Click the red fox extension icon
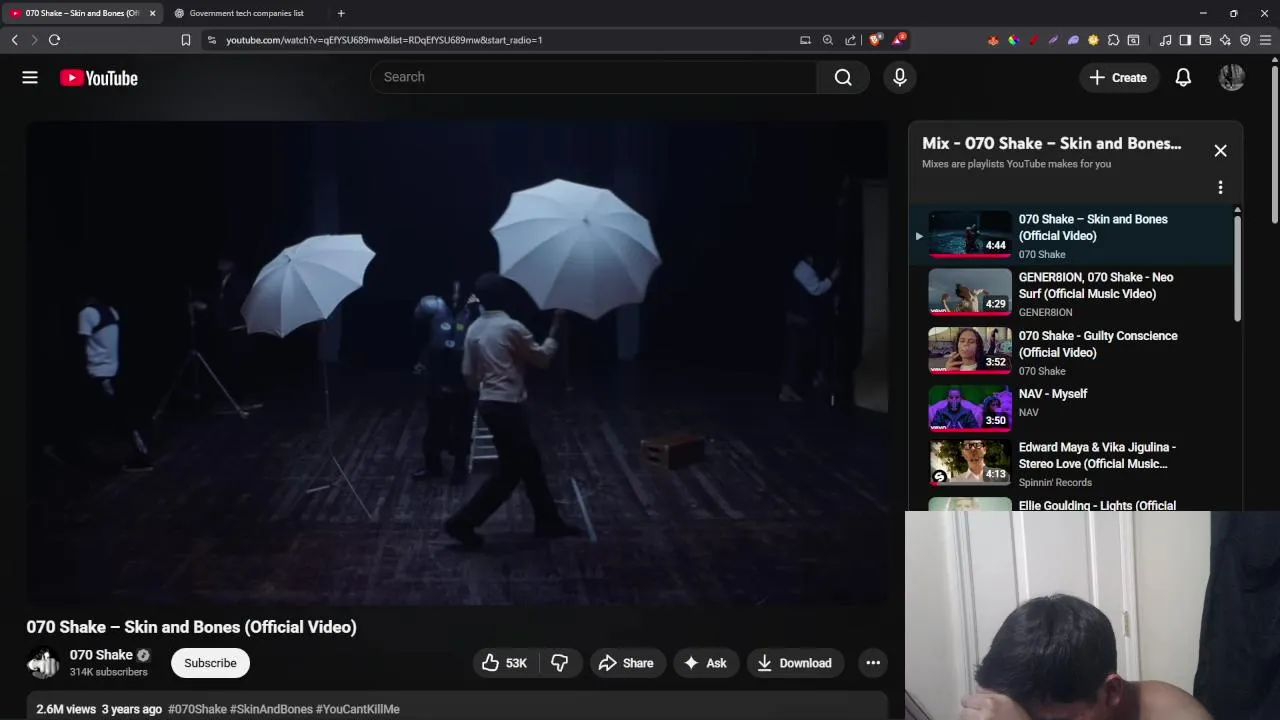The height and width of the screenshot is (720, 1280). 993,40
